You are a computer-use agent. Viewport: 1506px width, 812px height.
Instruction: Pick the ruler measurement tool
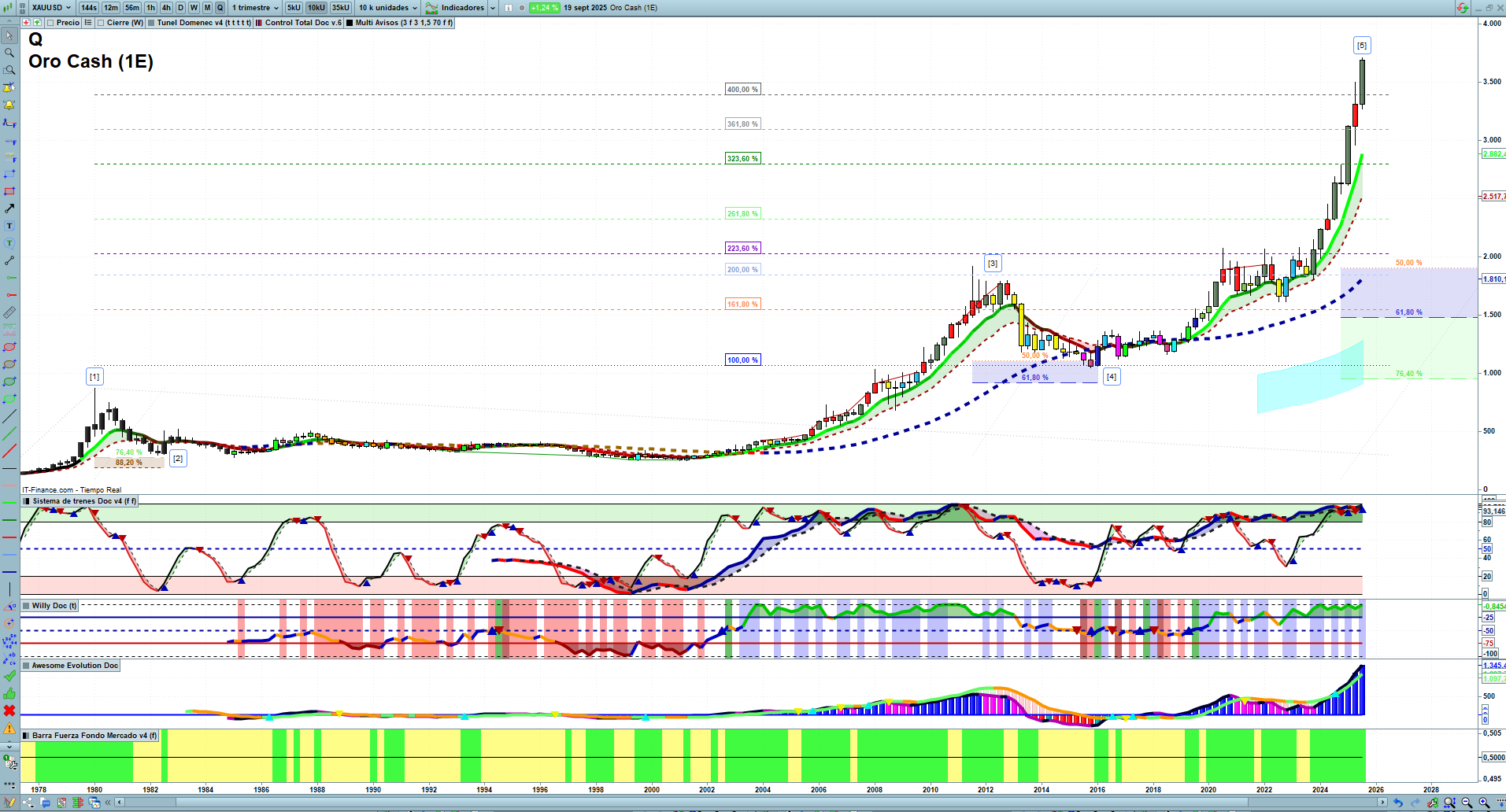tap(9, 312)
